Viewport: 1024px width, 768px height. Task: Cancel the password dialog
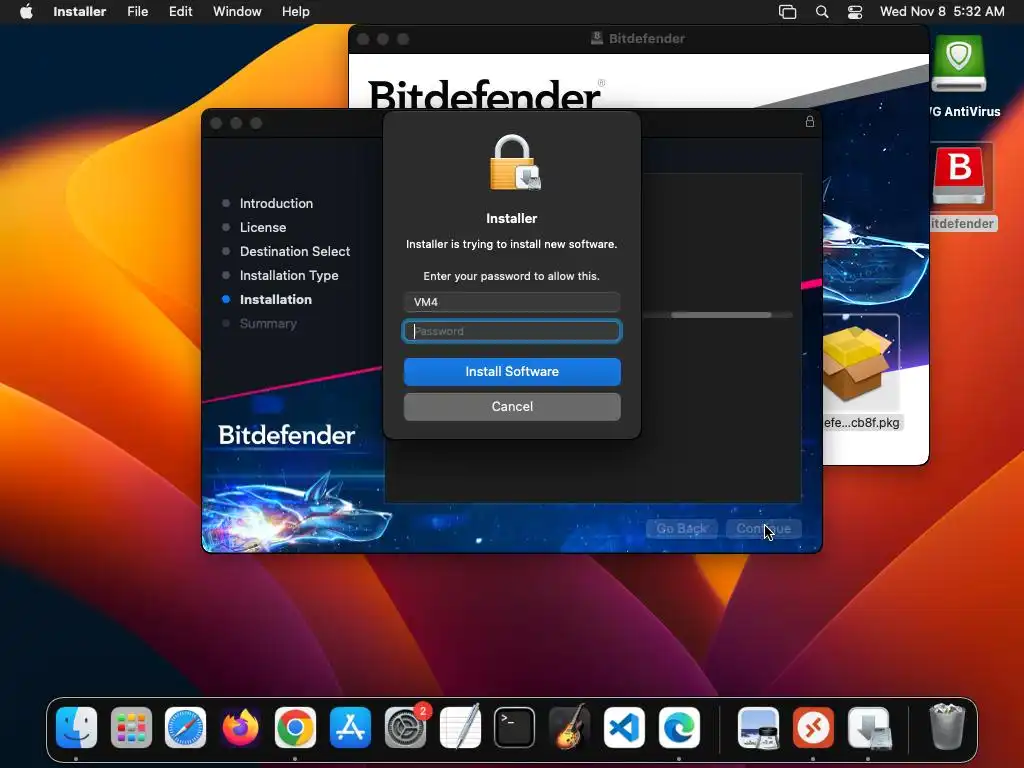pyautogui.click(x=512, y=406)
